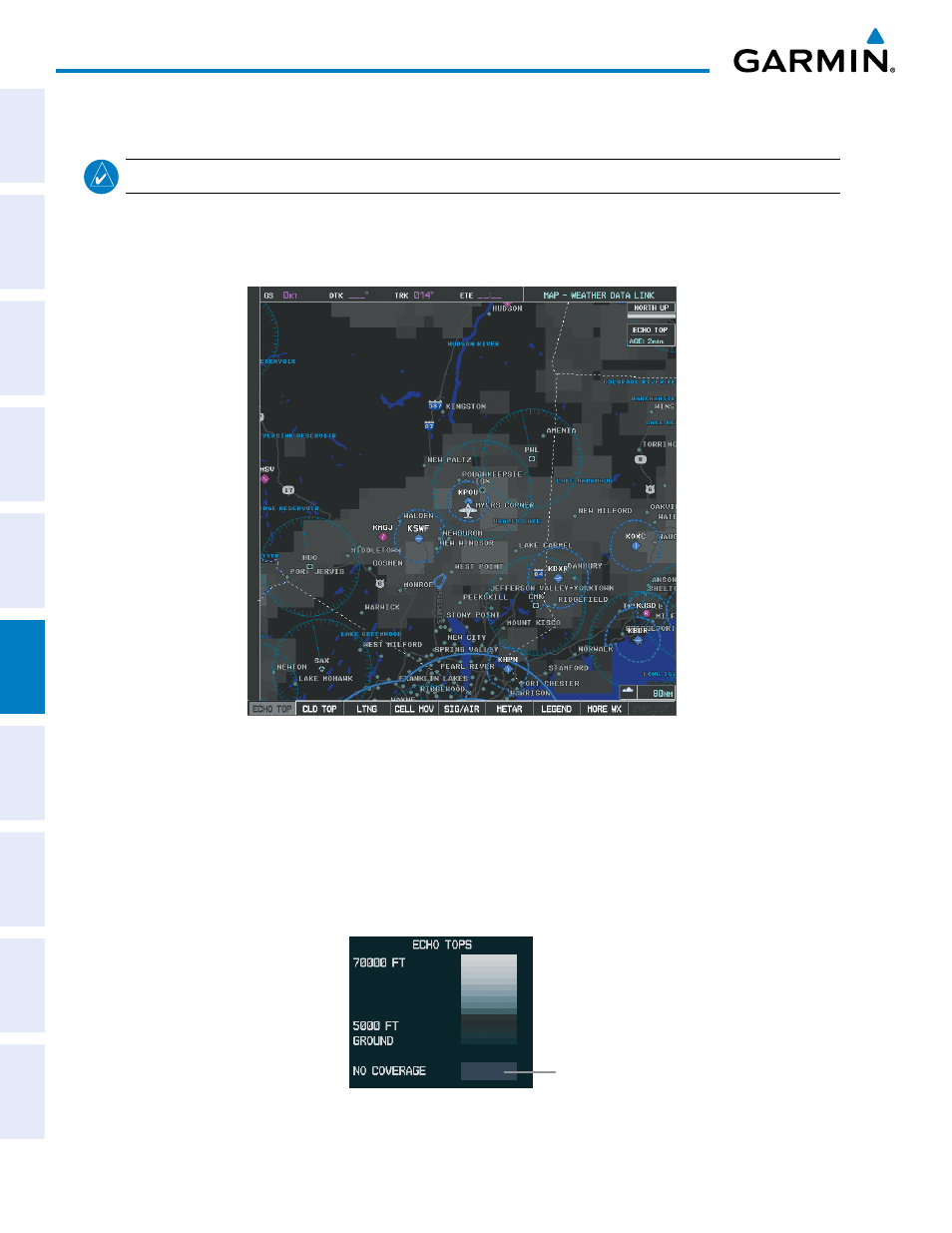Click the PEEKSKILL city label
This screenshot has width=952, height=1233.
(485, 596)
